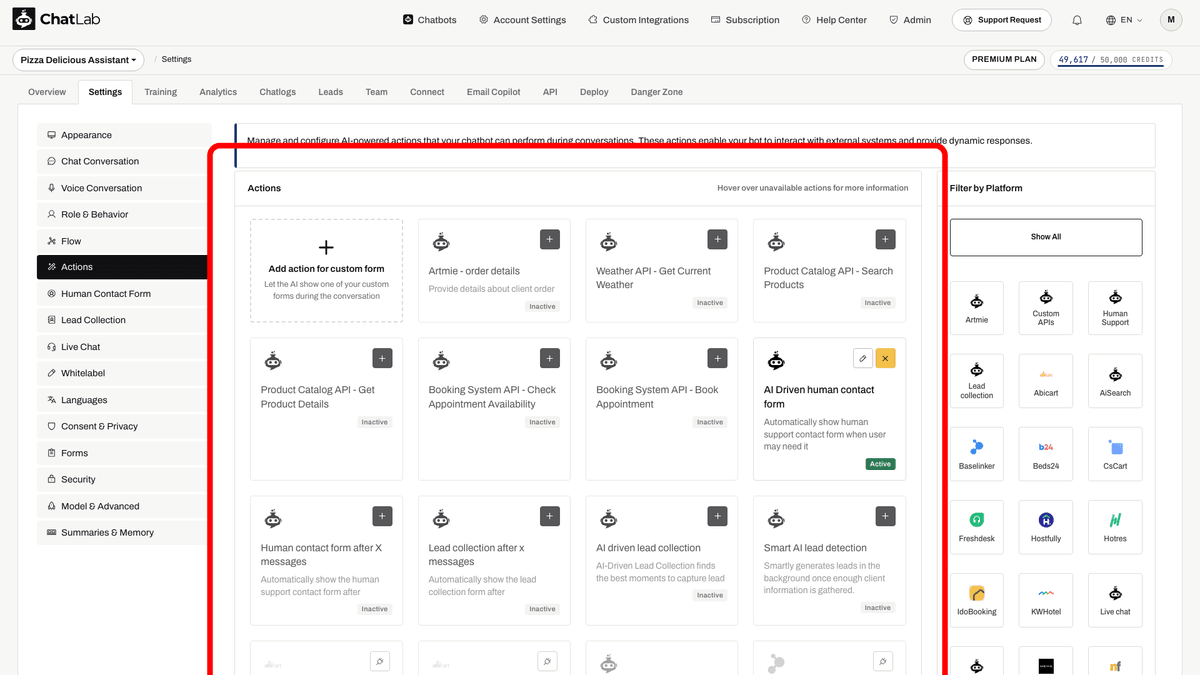1200x675 pixels.
Task: Open the notifications bell
Action: click(1077, 20)
